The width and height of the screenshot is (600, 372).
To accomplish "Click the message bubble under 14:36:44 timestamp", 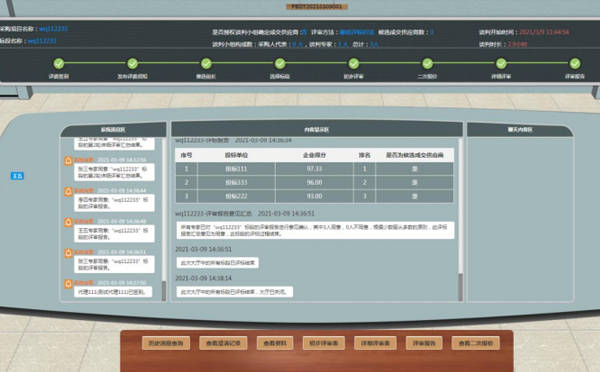I will (x=114, y=203).
